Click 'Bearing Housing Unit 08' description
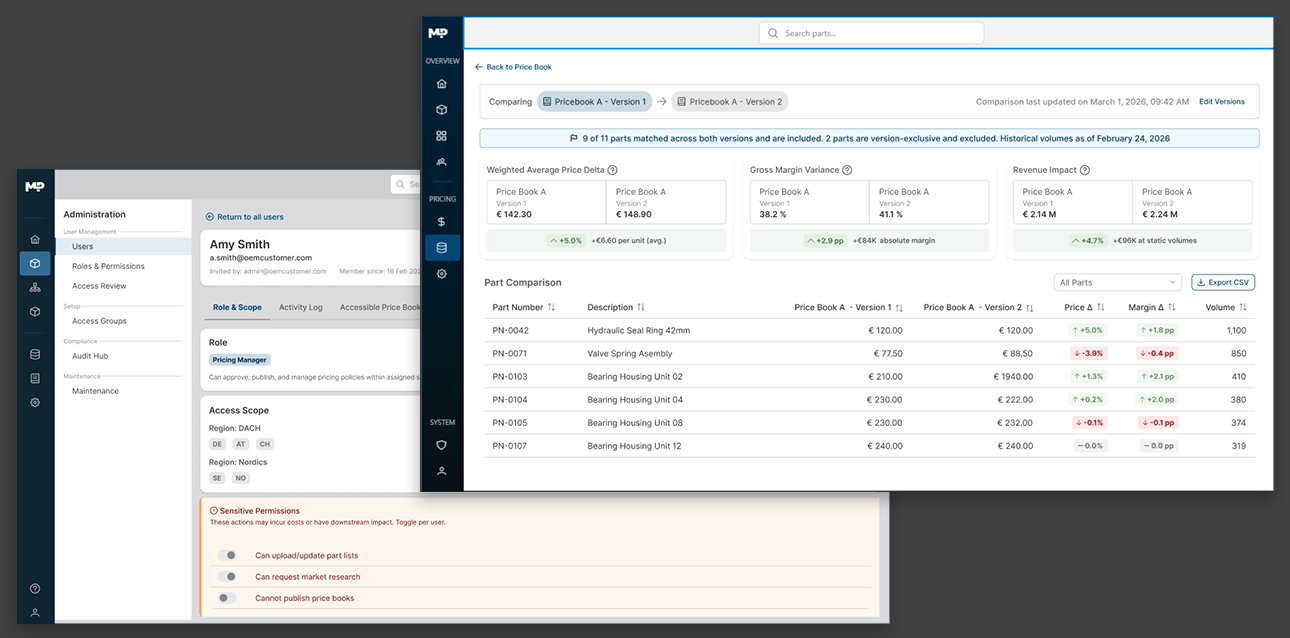 (635, 422)
